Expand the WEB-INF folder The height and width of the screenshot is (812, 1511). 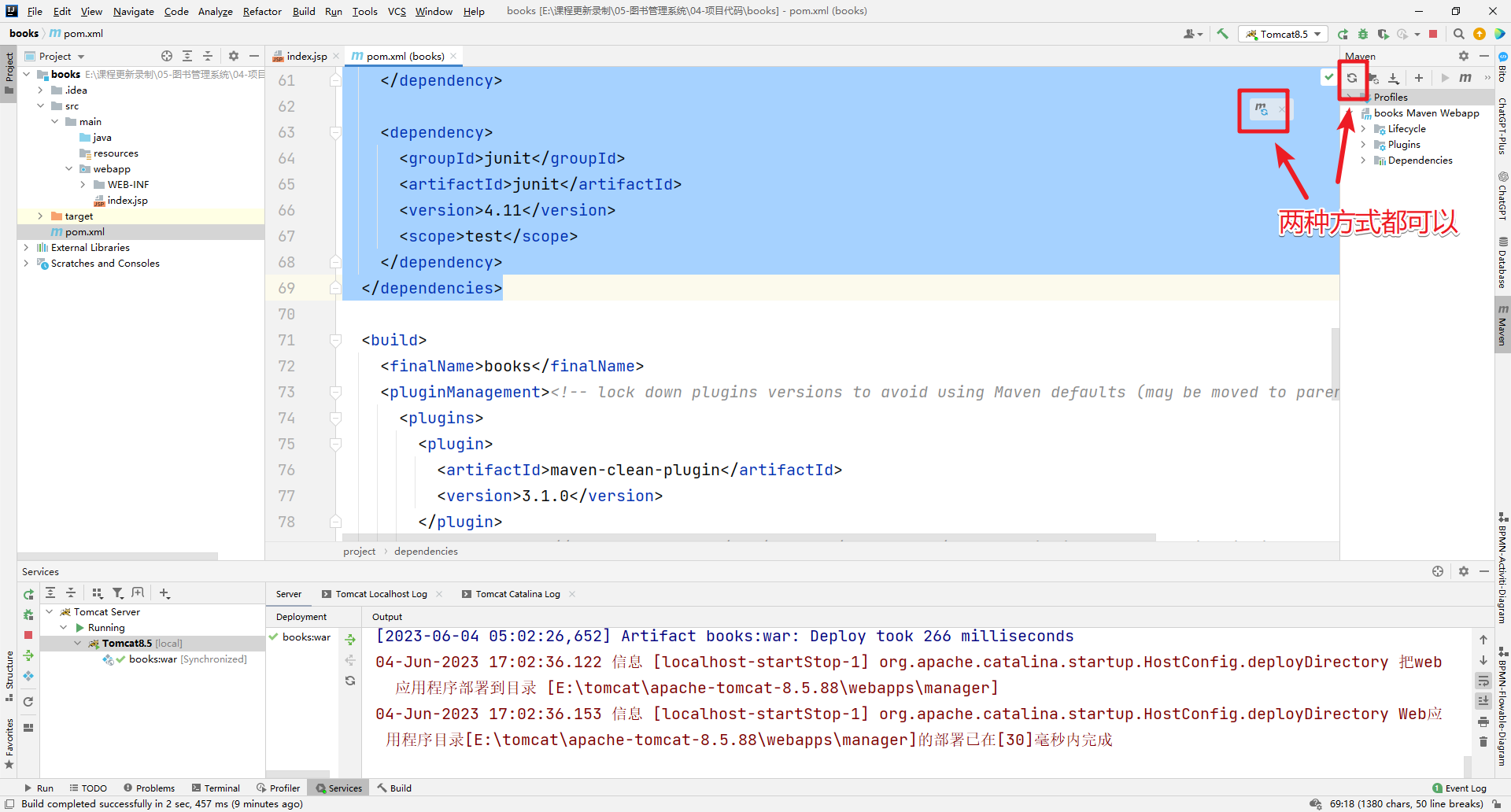83,184
